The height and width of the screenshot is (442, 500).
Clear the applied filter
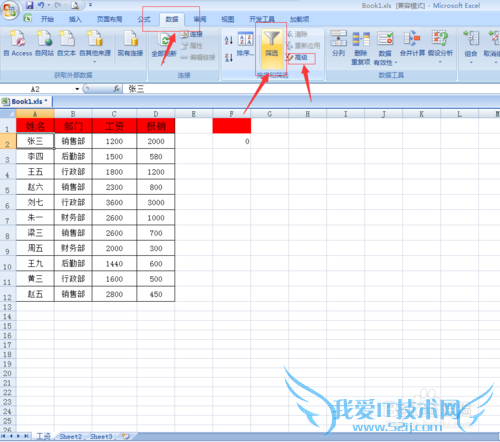coord(297,34)
